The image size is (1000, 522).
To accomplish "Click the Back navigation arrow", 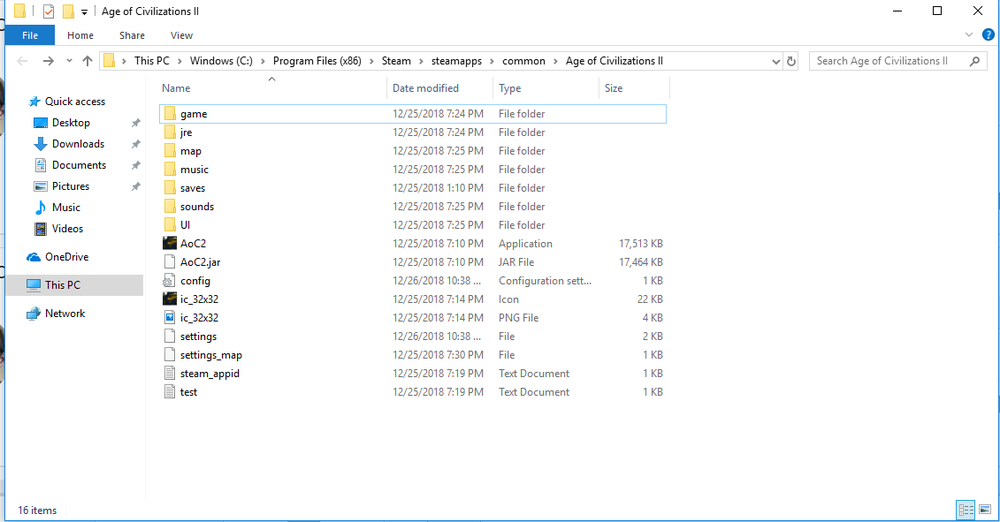I will click(x=22, y=61).
